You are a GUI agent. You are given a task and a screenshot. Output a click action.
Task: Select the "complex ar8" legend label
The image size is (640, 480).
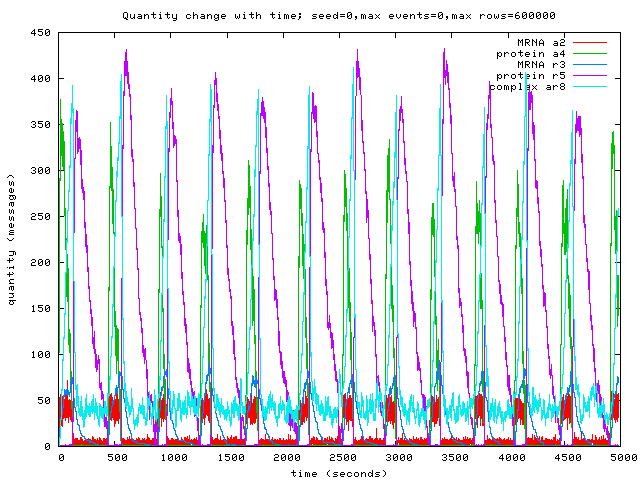tap(527, 87)
